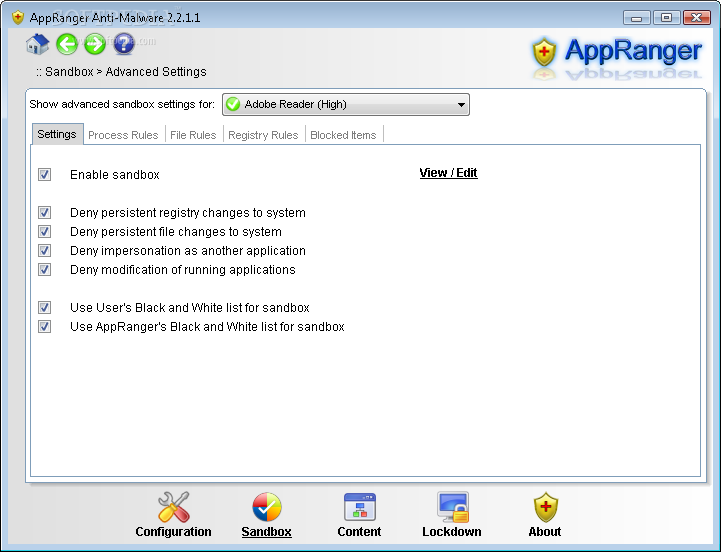Maximize the AppRanger window
This screenshot has width=721, height=552.
[x=666, y=18]
